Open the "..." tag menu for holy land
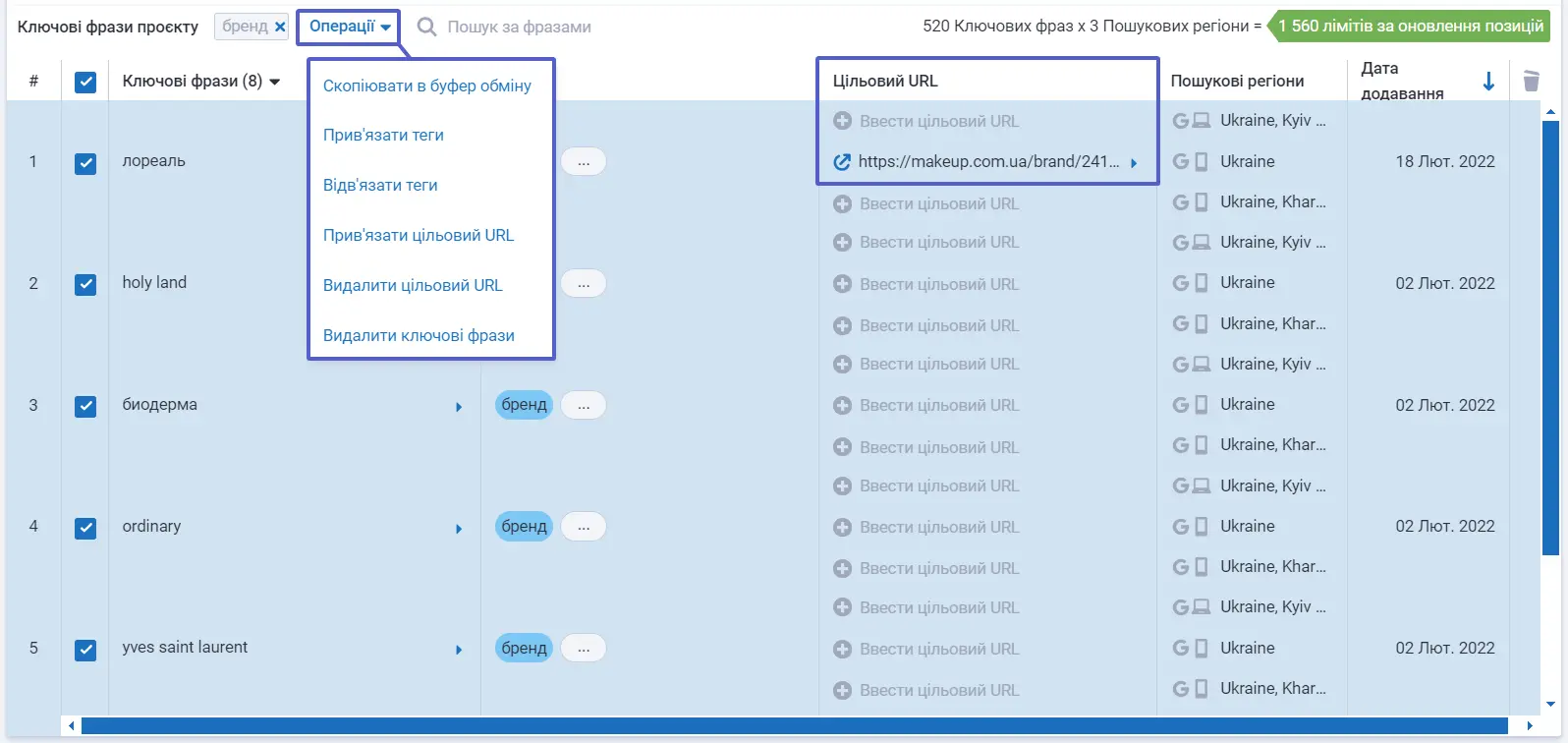The height and width of the screenshot is (743, 1568). click(584, 283)
